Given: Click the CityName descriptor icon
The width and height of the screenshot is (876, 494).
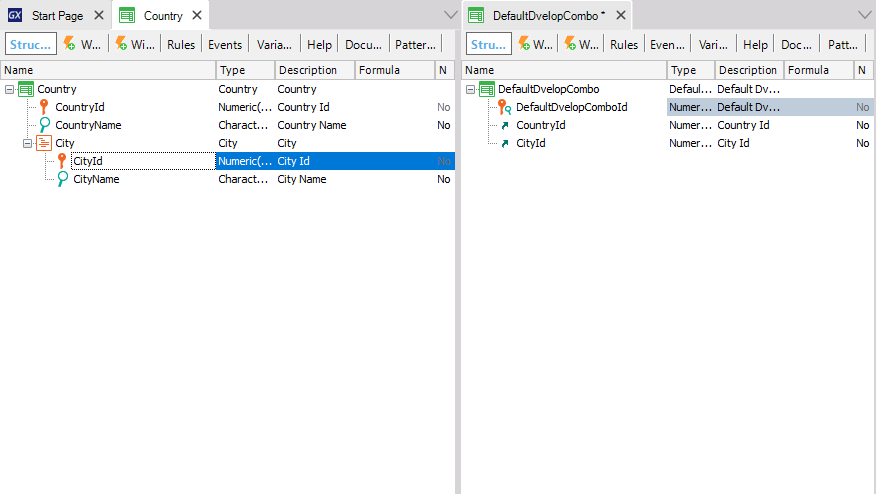Looking at the screenshot, I should 63,179.
